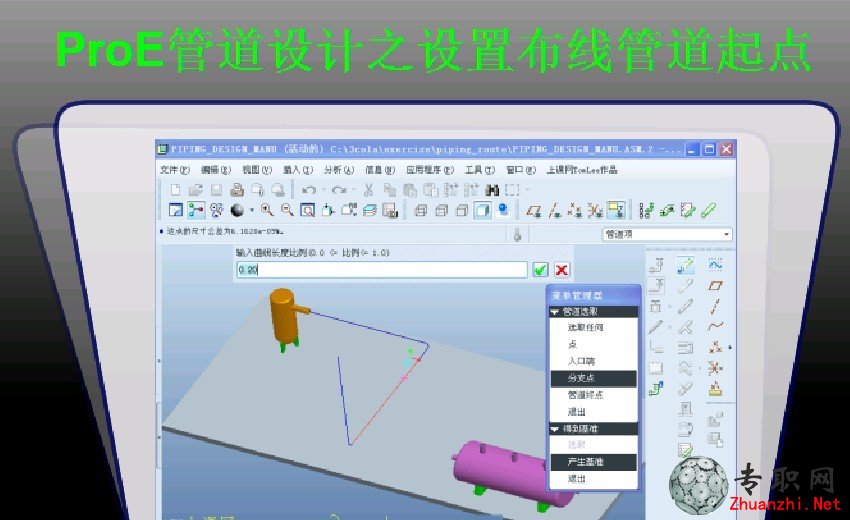Accept the ratio with green checkmark
This screenshot has width=850, height=520.
(x=540, y=269)
